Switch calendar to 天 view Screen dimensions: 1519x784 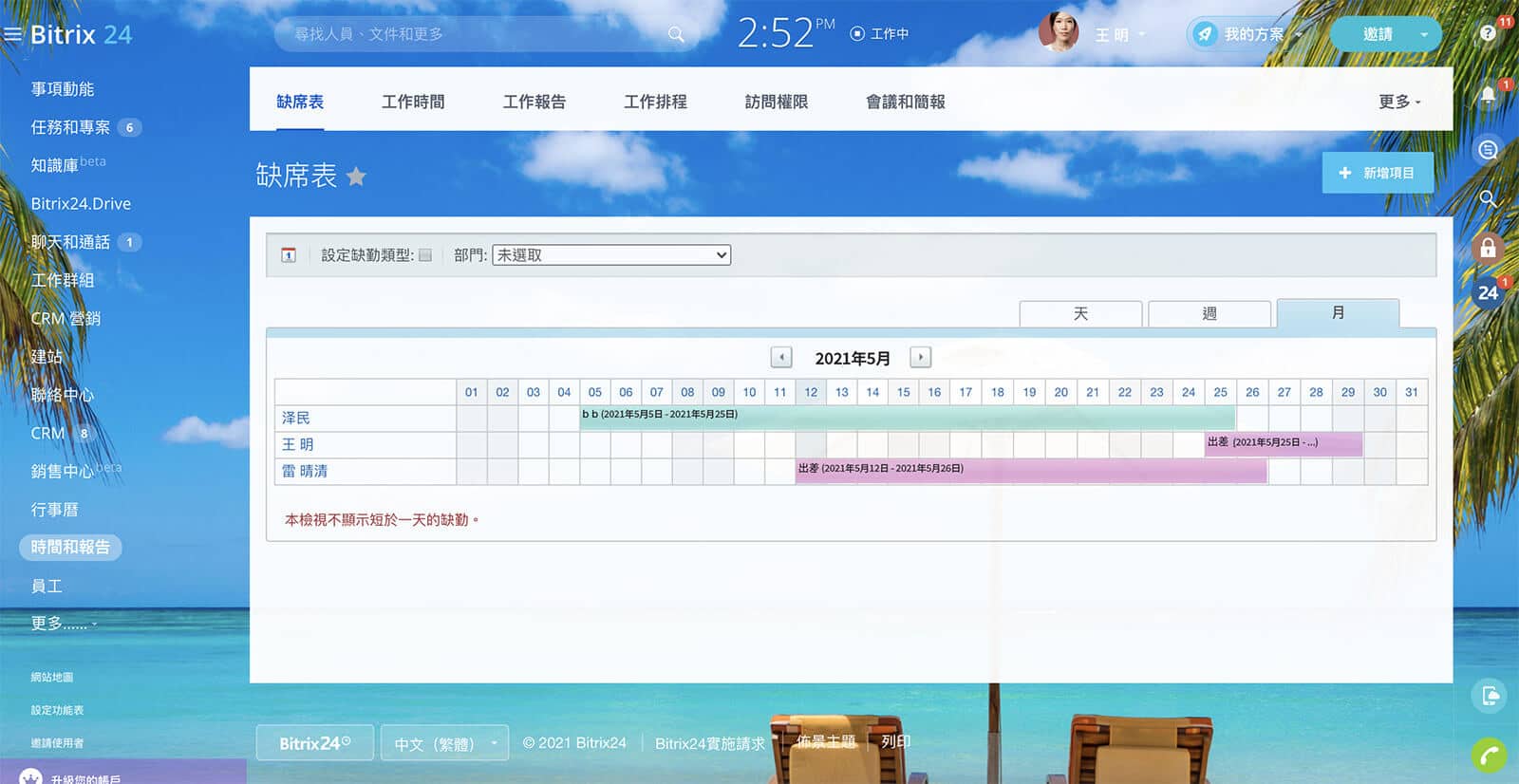click(x=1080, y=313)
